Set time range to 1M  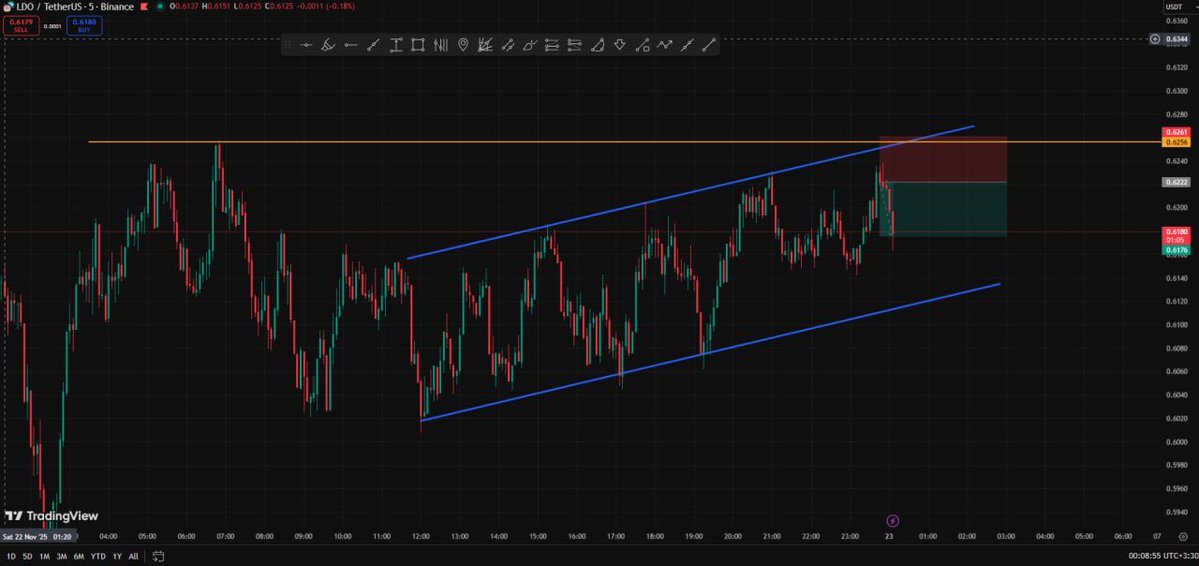point(44,556)
